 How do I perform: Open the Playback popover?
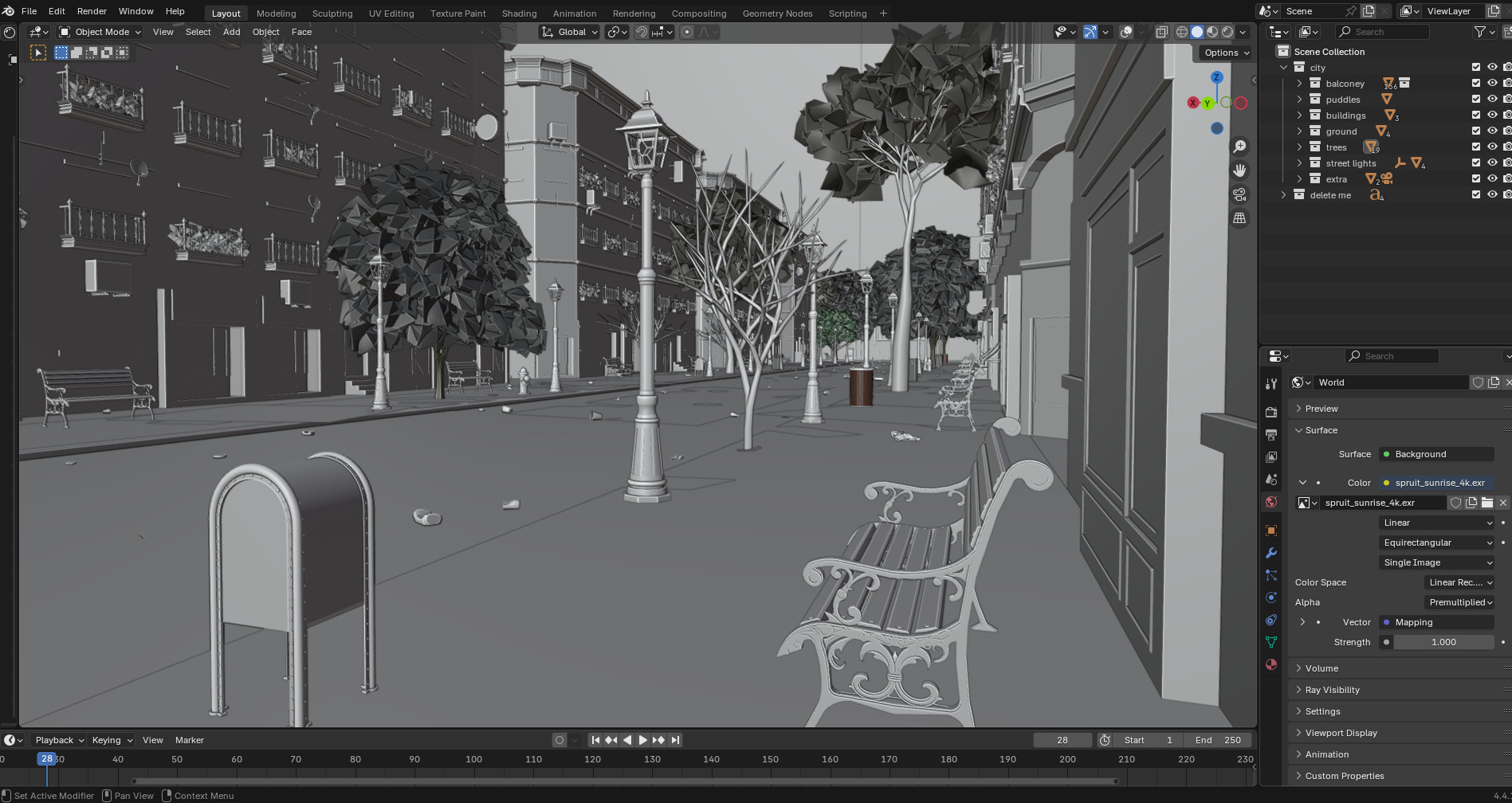pos(59,740)
